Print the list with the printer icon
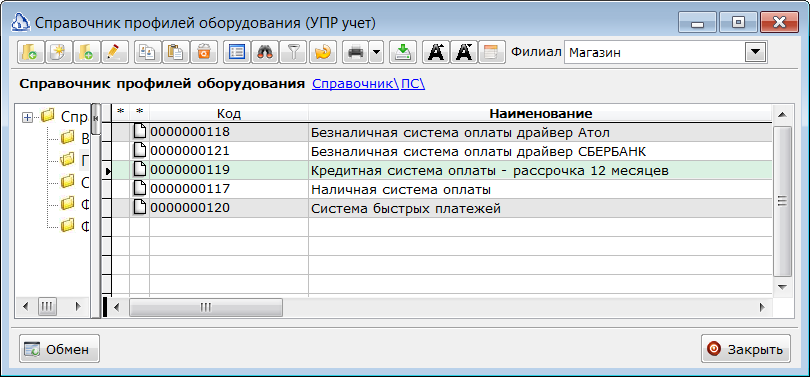810x377 pixels. tap(356, 52)
